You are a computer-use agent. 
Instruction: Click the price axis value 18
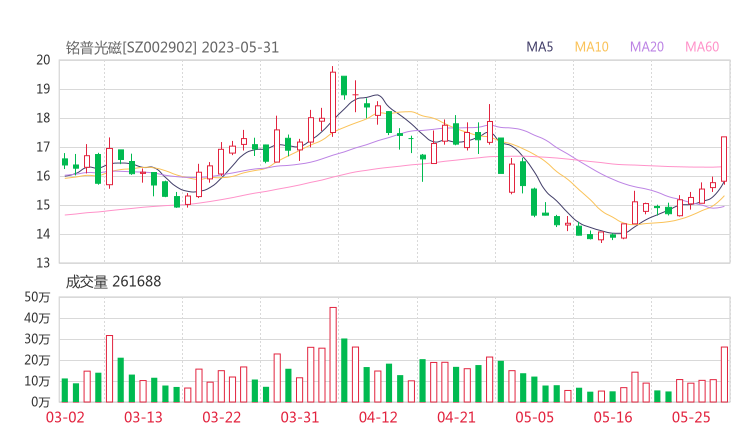coord(43,118)
